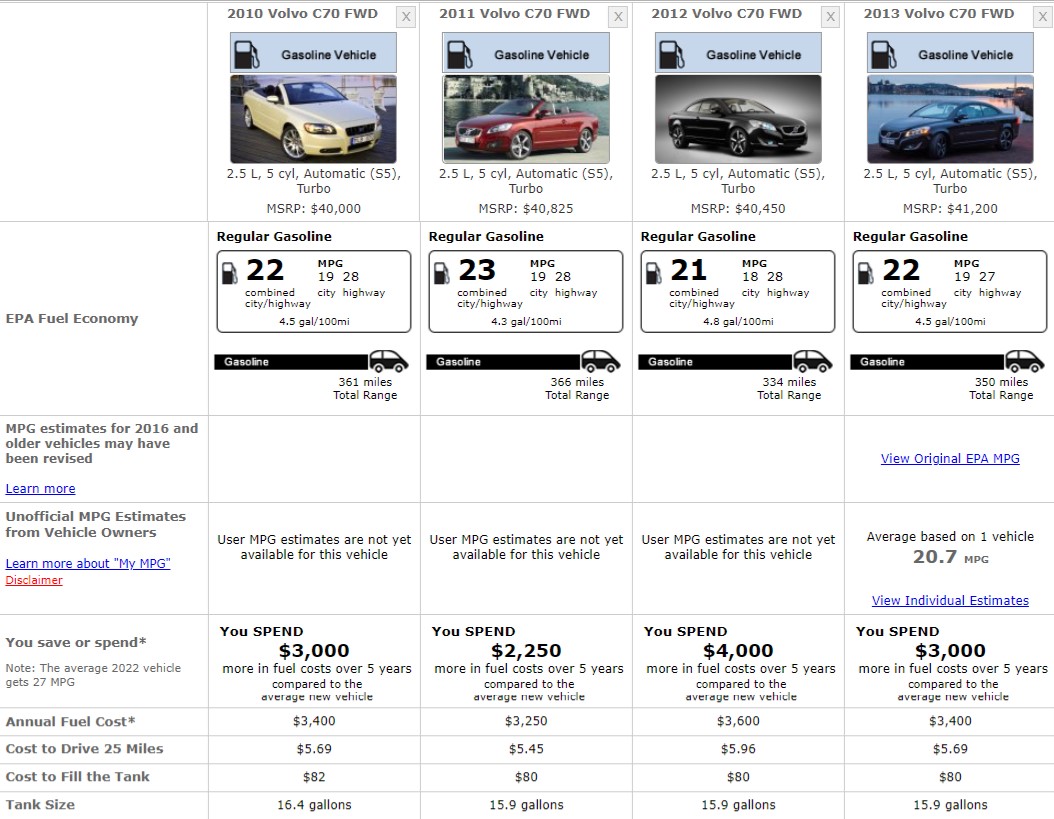This screenshot has height=819, width=1054.
Task: Click the 2013 Volvo C70 FWD title
Action: pos(938,13)
